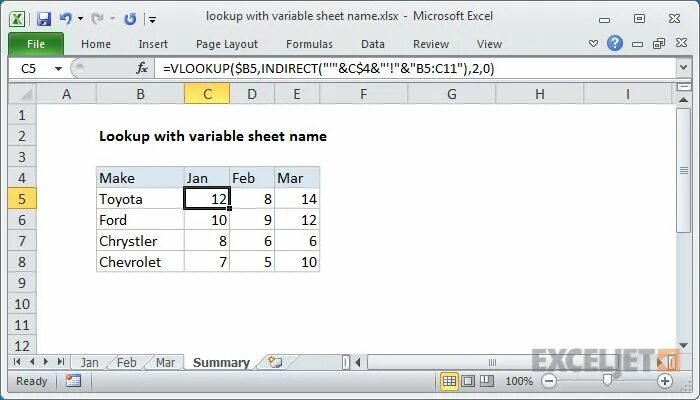
Task: Select the Make header cell
Action: [140, 178]
